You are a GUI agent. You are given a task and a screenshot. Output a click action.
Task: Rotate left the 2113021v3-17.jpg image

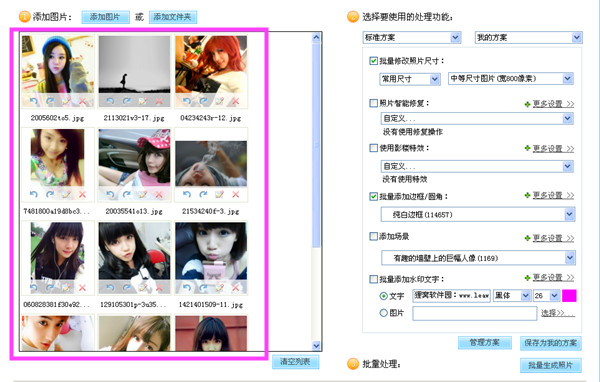[110, 101]
